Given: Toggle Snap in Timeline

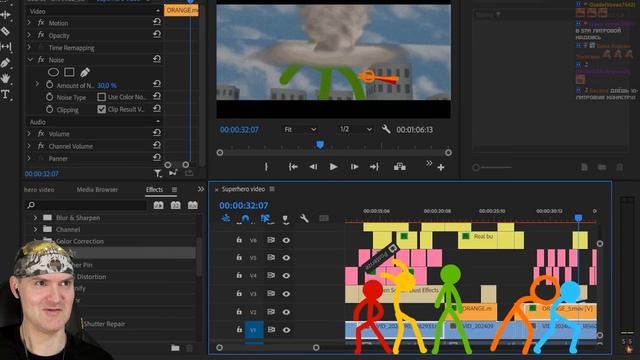Looking at the screenshot, I should 245,219.
